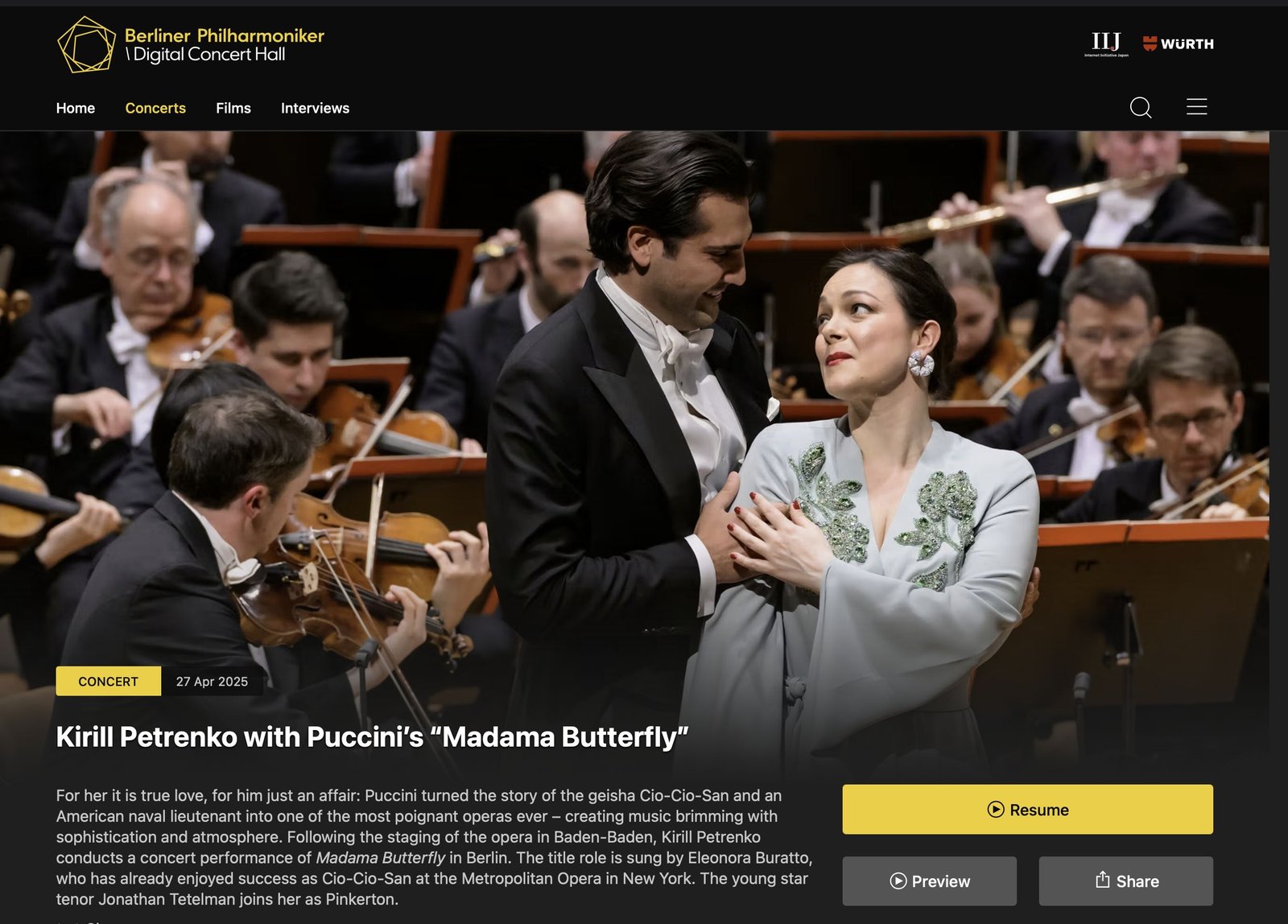Click the Digital Concert Hall wordmark text
Image resolution: width=1288 pixels, height=924 pixels.
pyautogui.click(x=206, y=55)
